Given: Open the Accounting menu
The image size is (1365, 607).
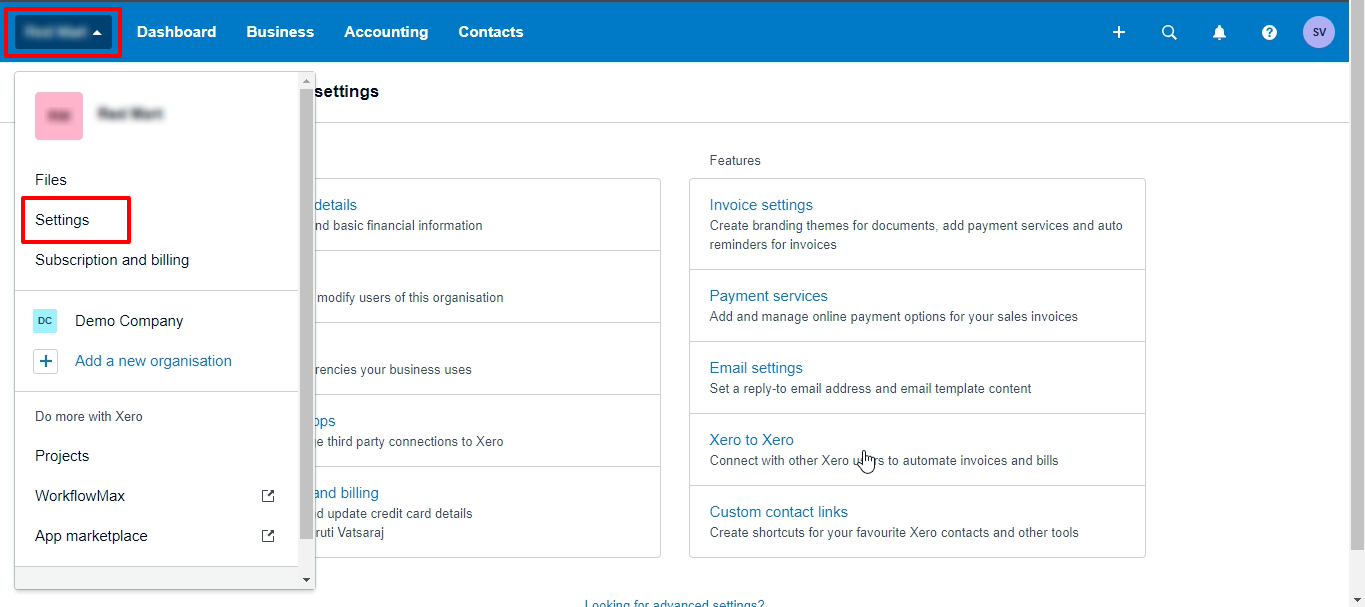Looking at the screenshot, I should tap(386, 32).
